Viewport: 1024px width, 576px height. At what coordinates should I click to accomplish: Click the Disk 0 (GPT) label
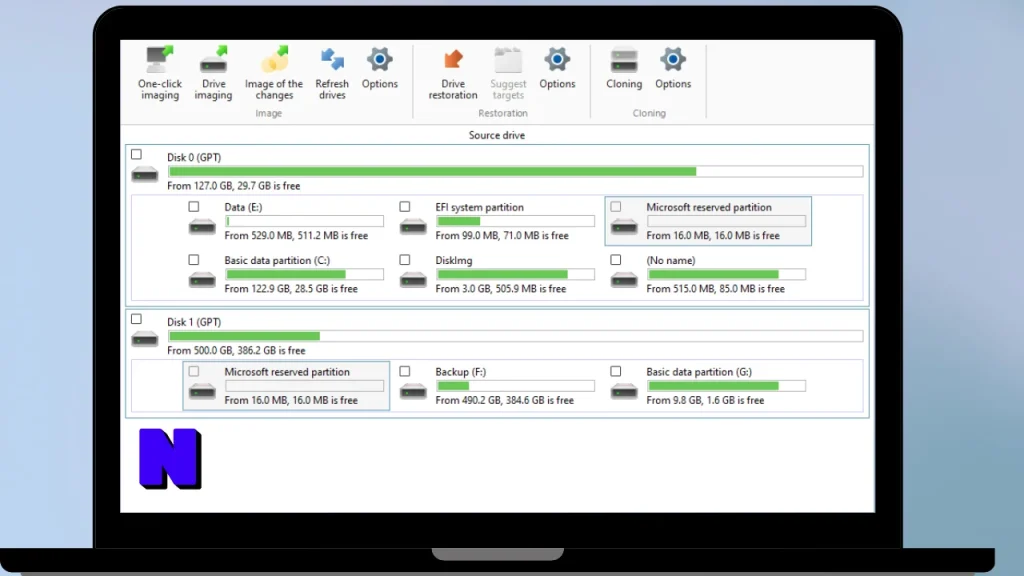(x=194, y=157)
